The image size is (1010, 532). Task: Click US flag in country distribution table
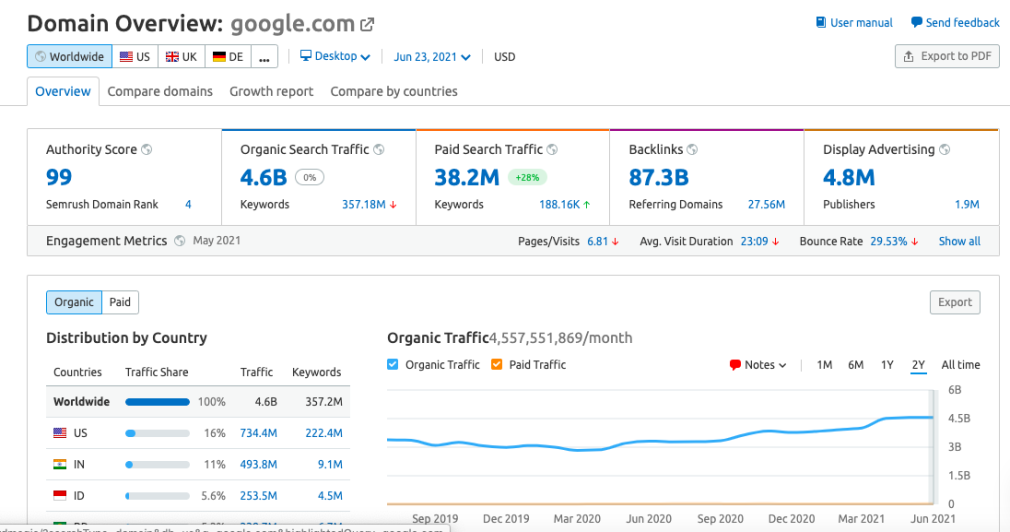[60, 433]
